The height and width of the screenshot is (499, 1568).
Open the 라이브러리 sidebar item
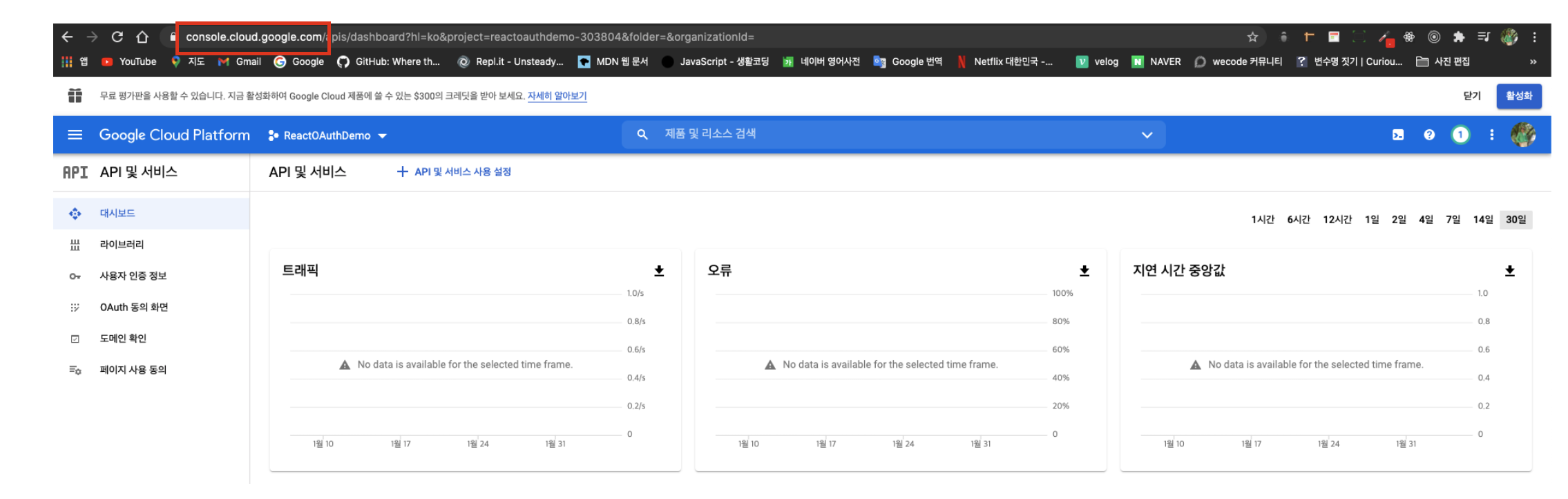coord(151,245)
